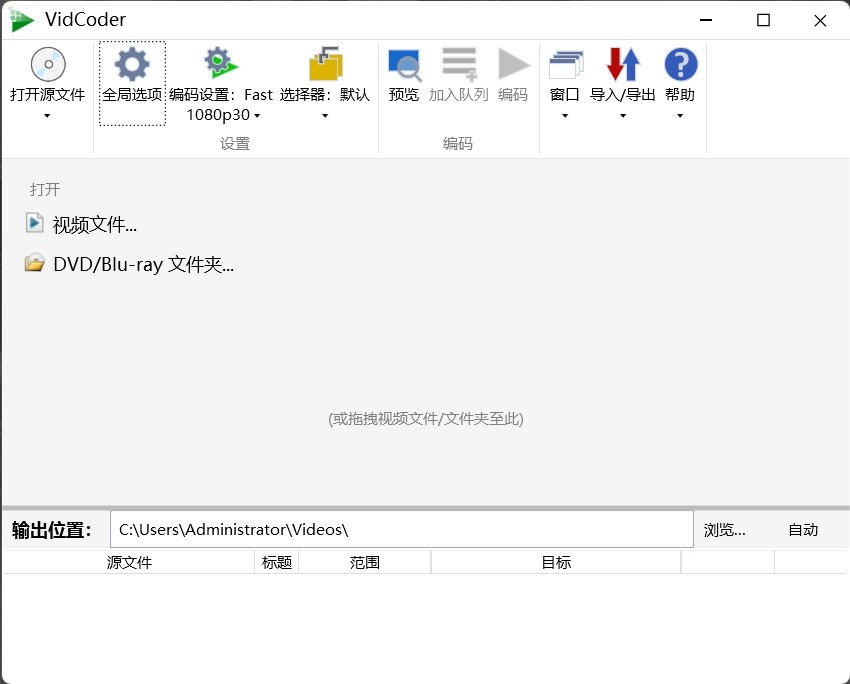The width and height of the screenshot is (850, 684).
Task: Click the output location path field
Action: [402, 529]
